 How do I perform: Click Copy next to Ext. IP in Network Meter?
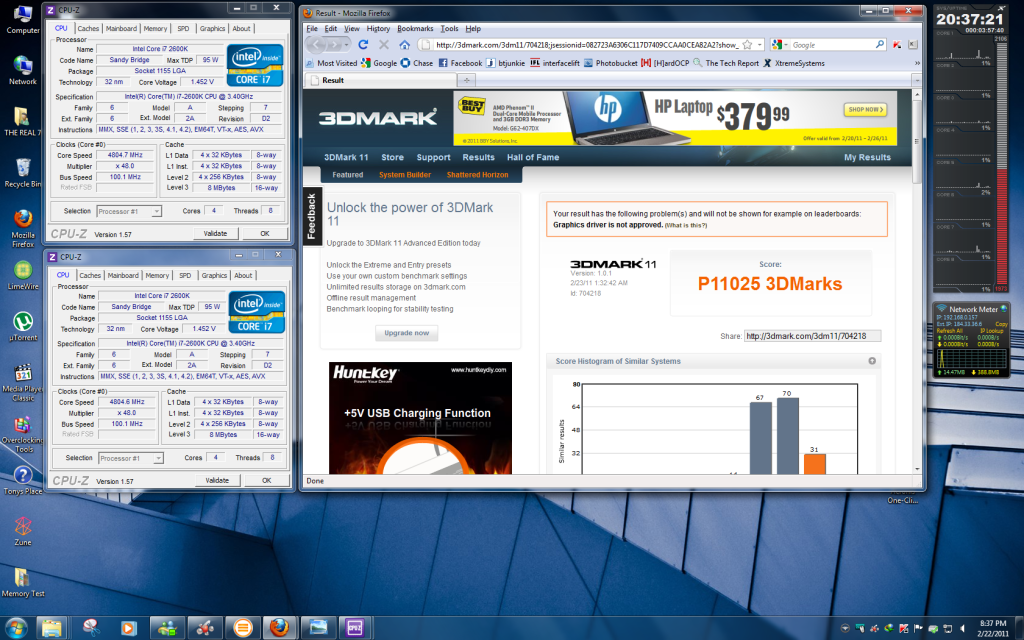tap(1001, 324)
